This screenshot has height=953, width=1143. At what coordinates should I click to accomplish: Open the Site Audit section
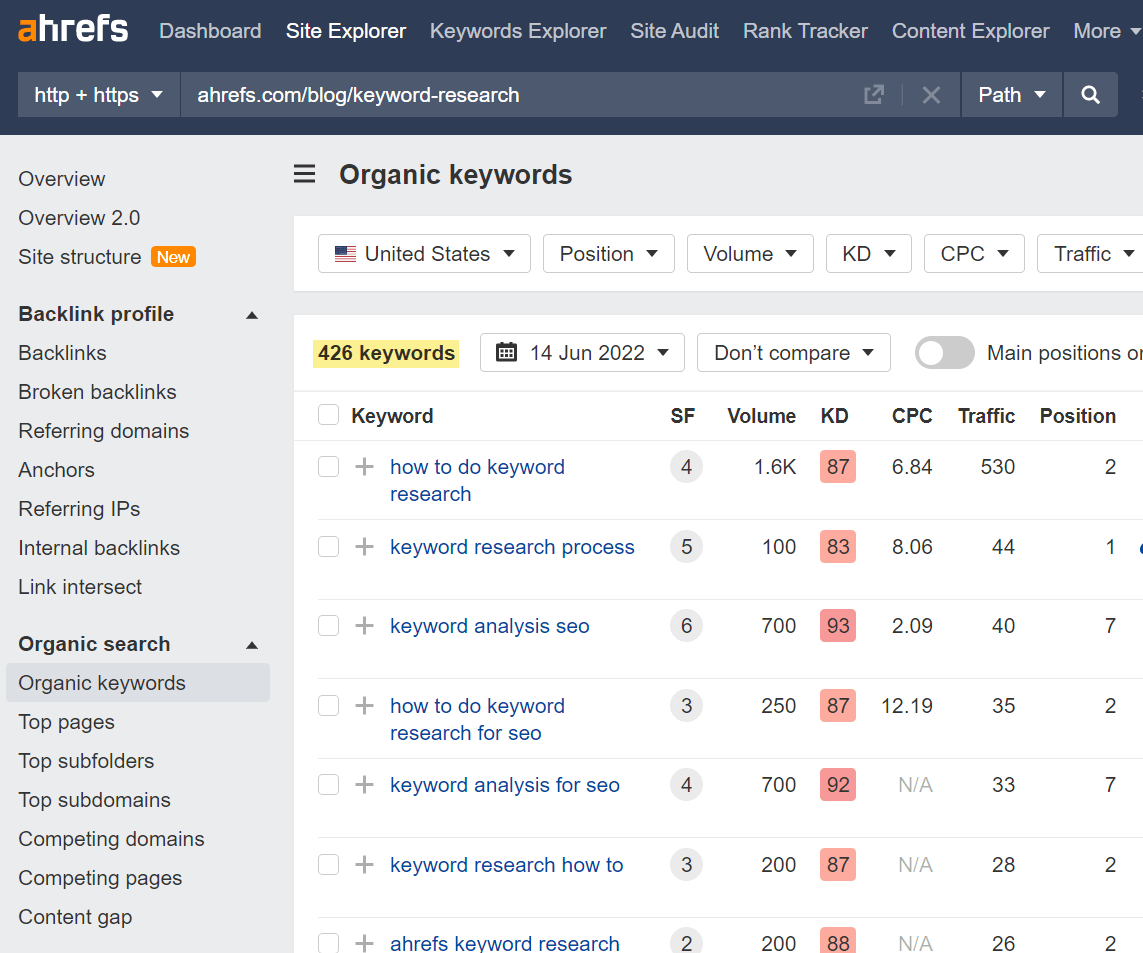[x=674, y=31]
